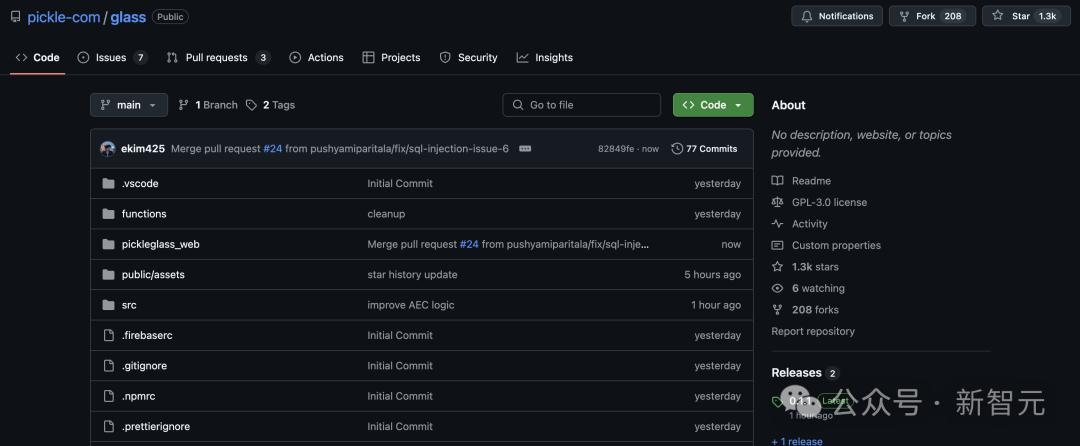Open the main branch dropdown

(x=129, y=105)
